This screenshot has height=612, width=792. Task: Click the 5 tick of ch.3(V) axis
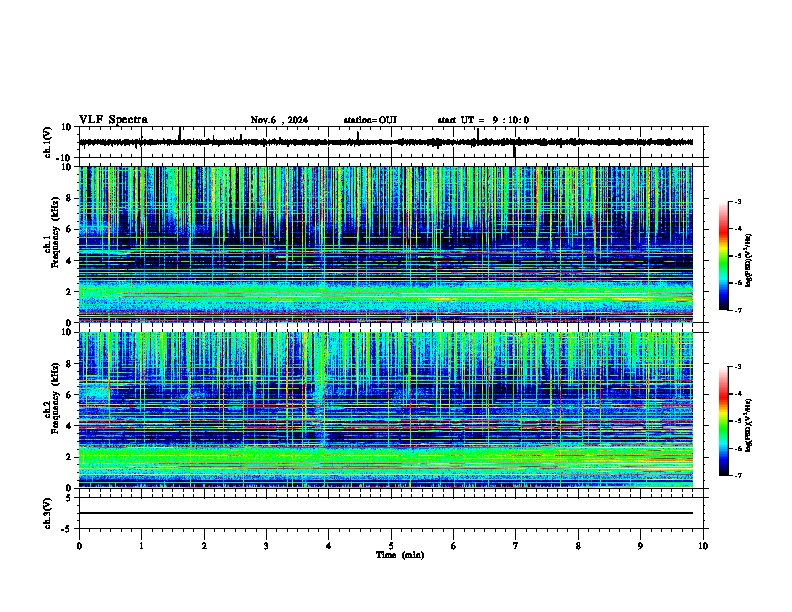[x=69, y=498]
